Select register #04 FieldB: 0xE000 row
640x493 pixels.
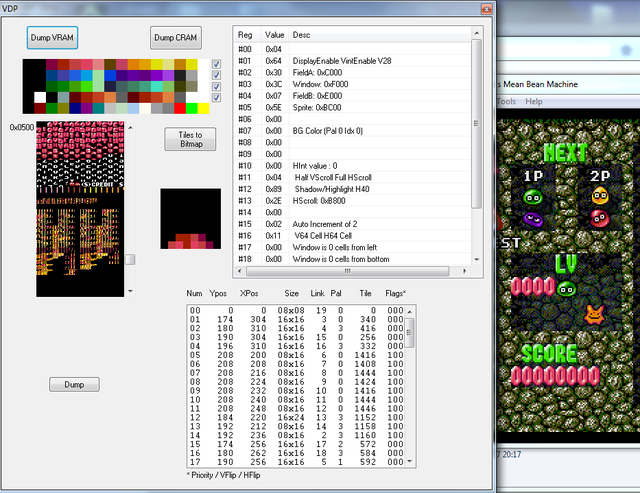coord(353,96)
